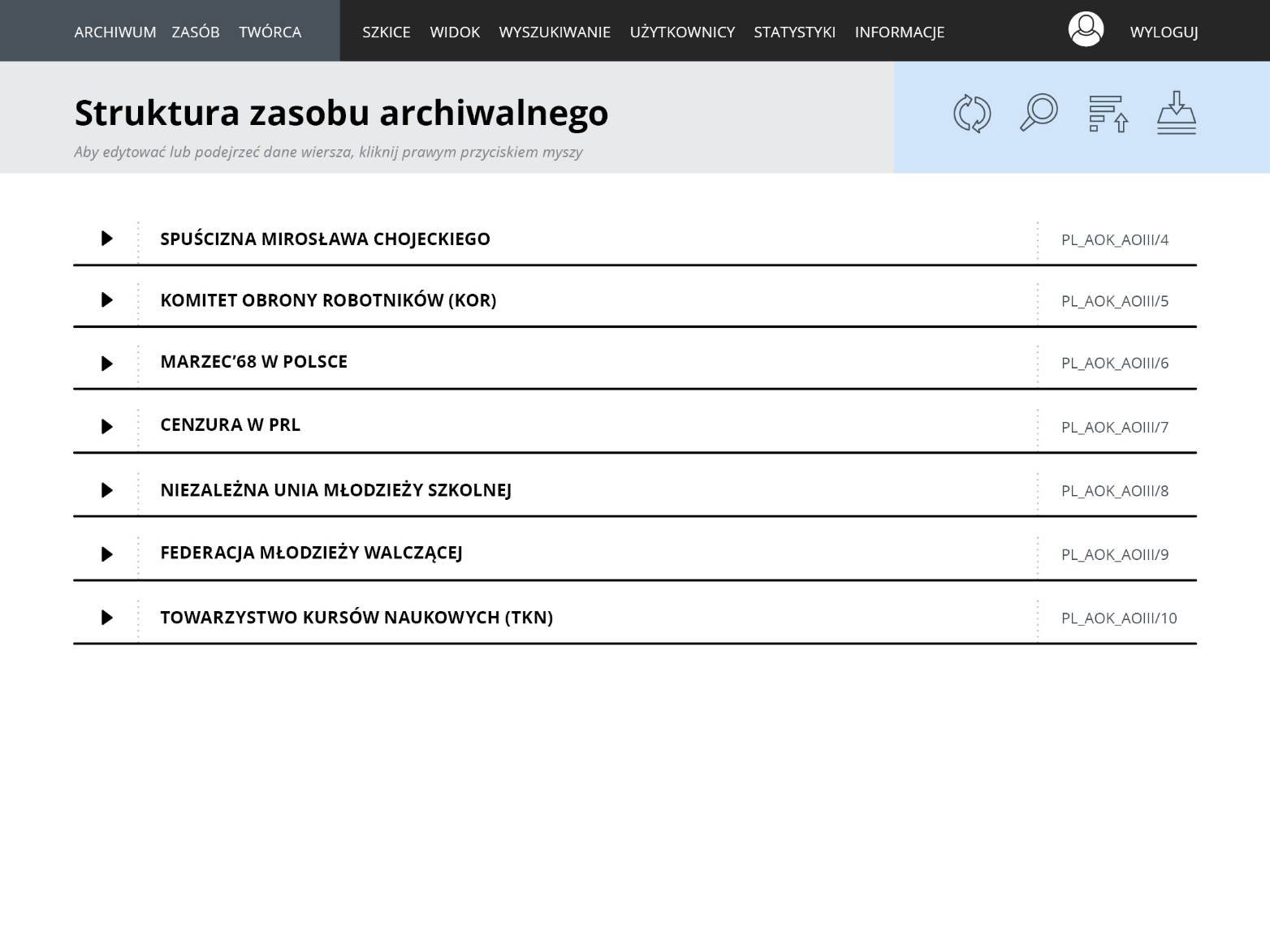The height and width of the screenshot is (952, 1270).
Task: Click the download/import tray icon
Action: coord(1177,113)
